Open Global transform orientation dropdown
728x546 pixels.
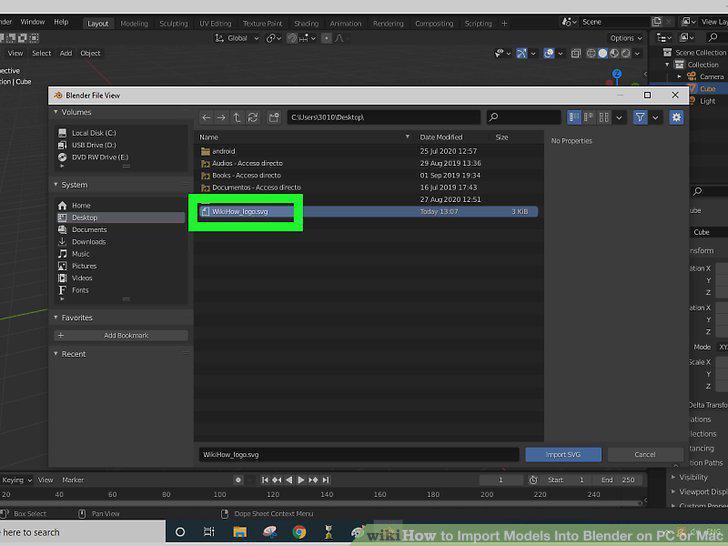click(x=237, y=39)
